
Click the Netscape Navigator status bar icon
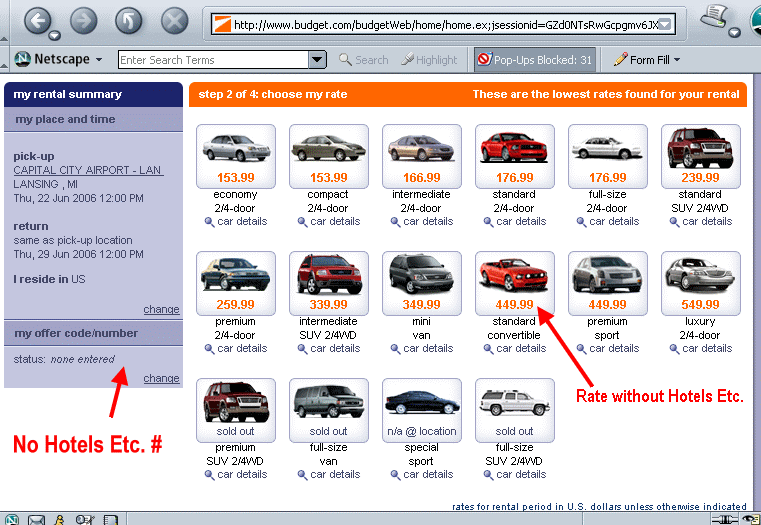pos(12,520)
